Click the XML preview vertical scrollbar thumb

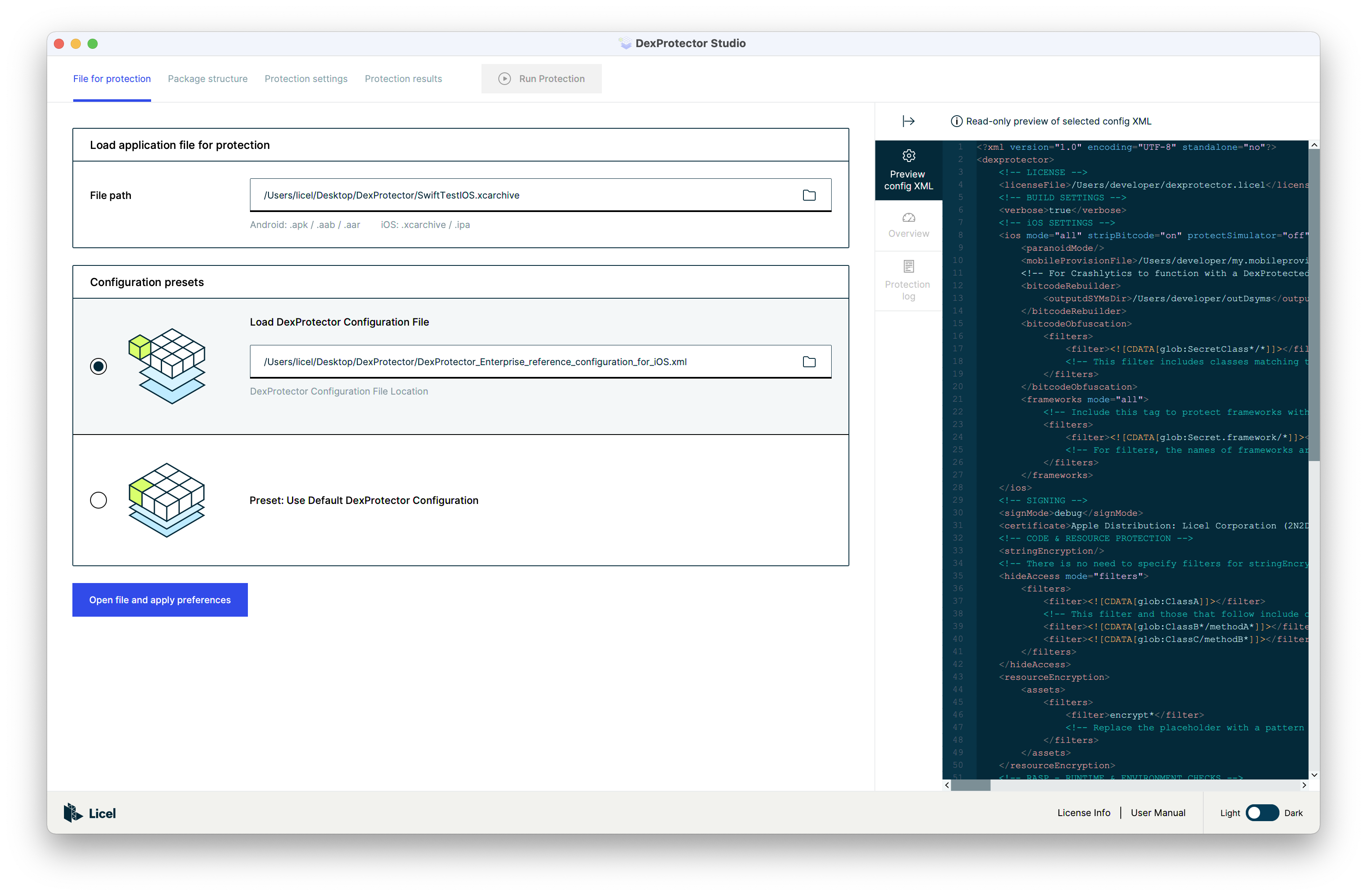[x=1314, y=305]
